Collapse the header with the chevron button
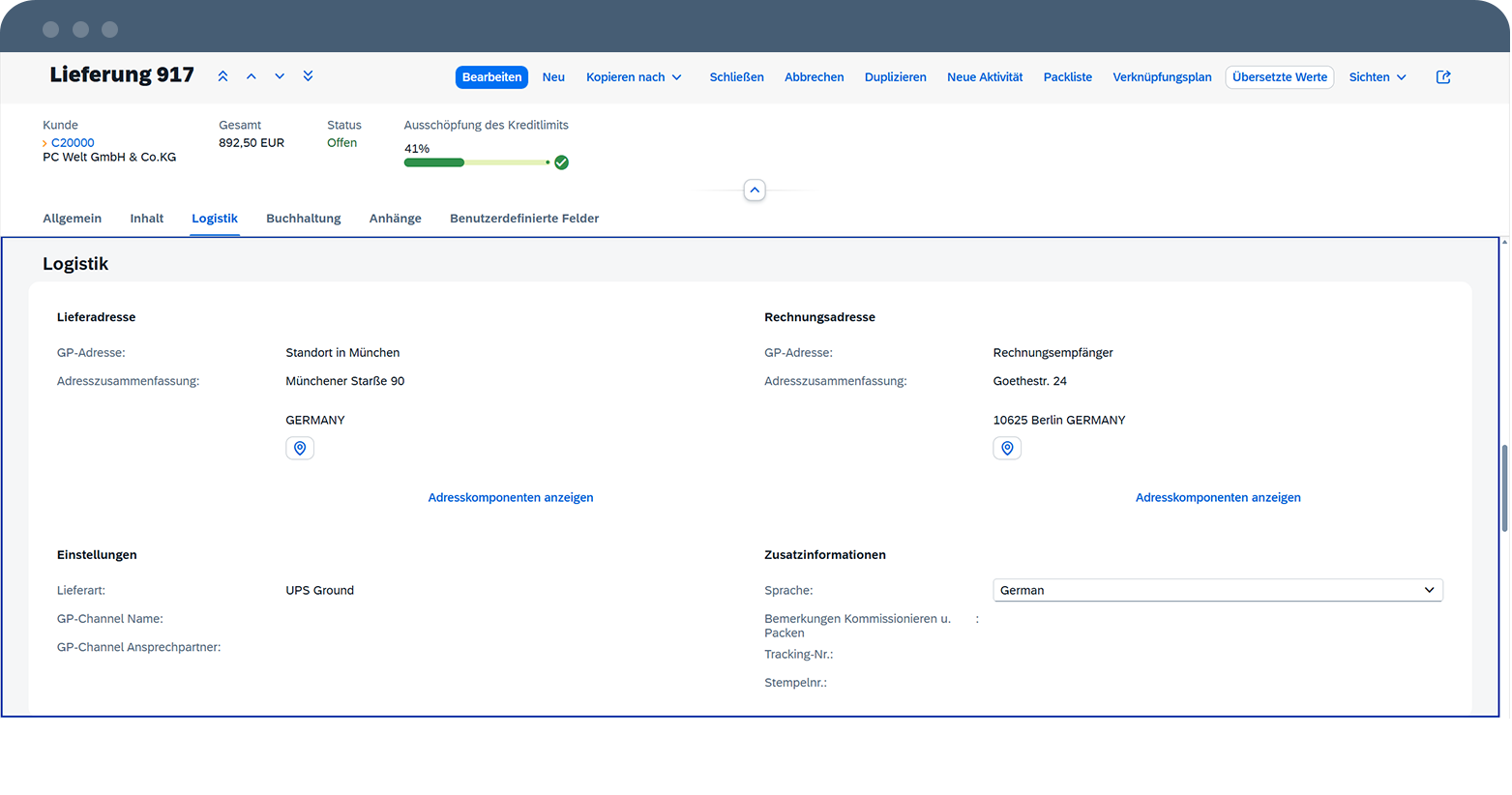 coord(755,191)
